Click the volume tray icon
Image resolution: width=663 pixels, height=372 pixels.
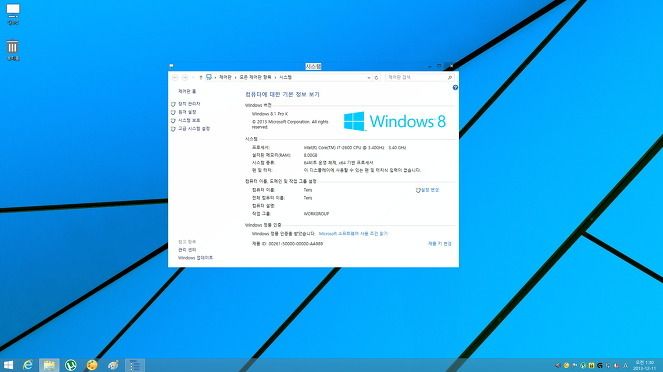617,365
